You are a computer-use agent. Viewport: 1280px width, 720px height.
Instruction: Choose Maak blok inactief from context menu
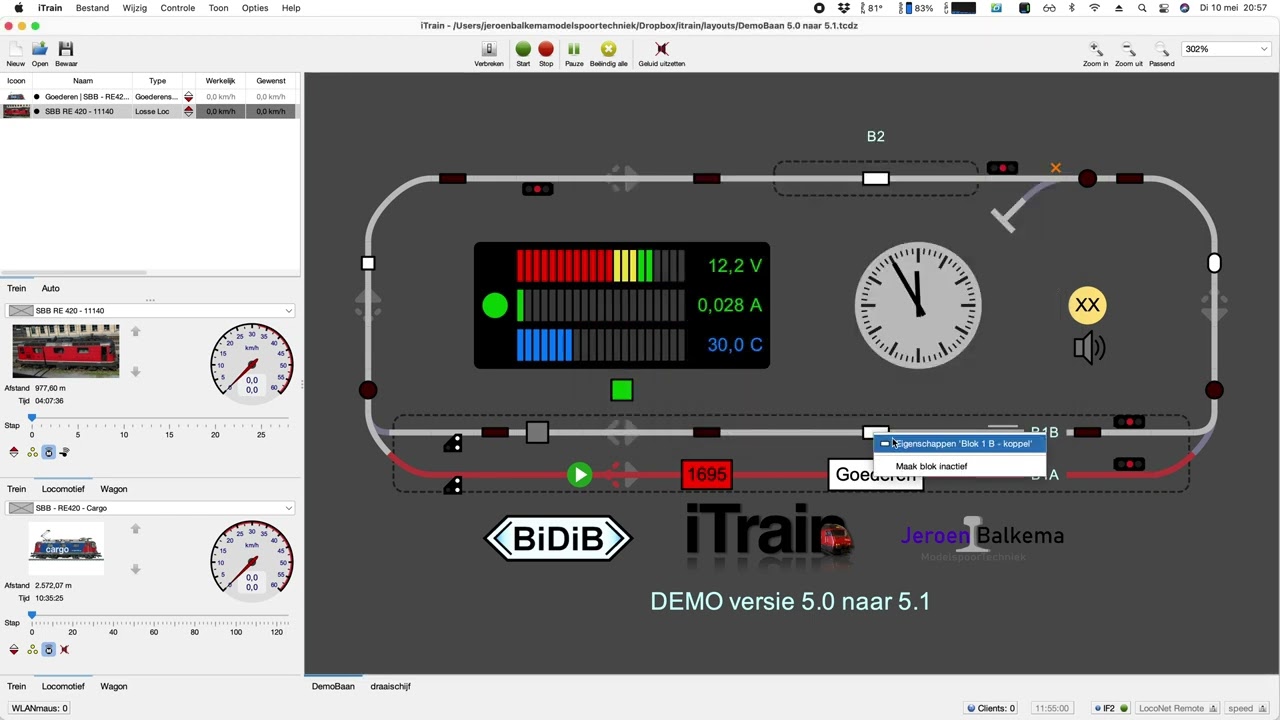click(960, 466)
